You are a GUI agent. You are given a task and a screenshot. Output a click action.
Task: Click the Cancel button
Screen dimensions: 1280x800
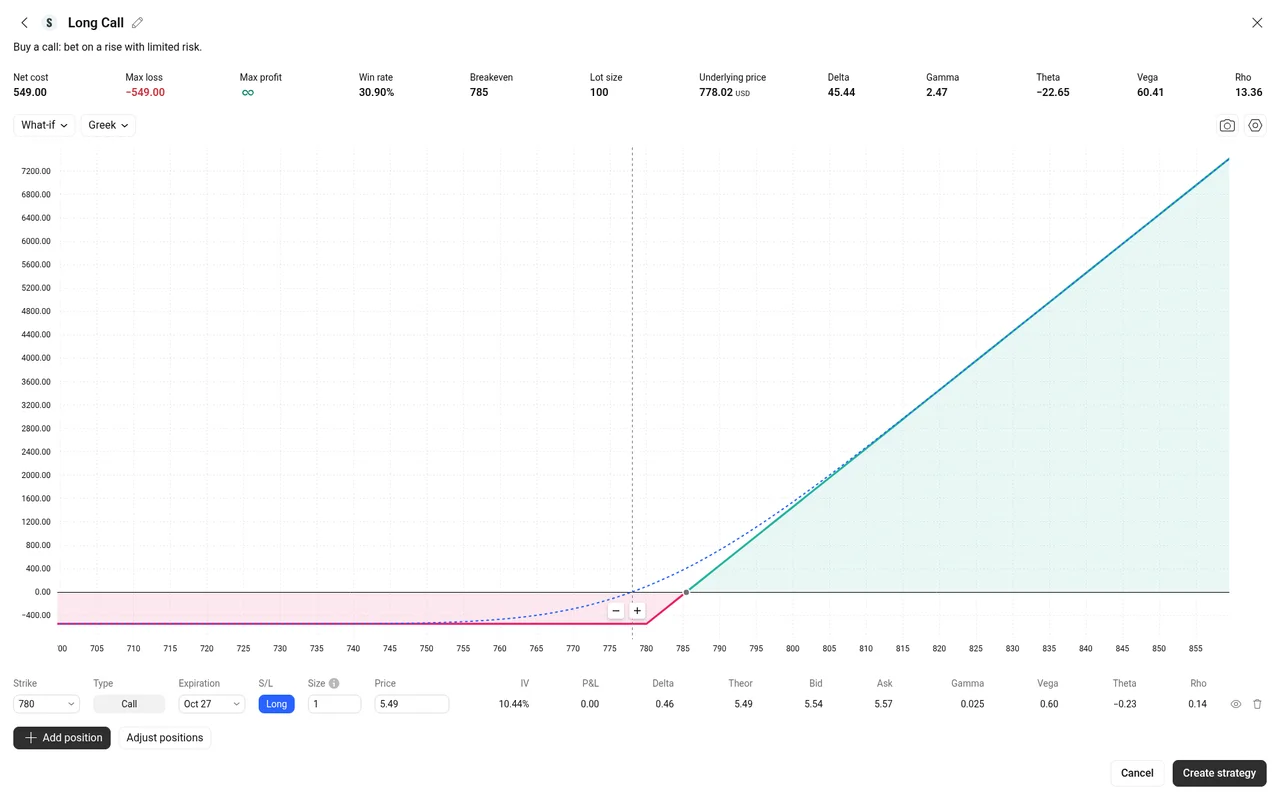pyautogui.click(x=1137, y=773)
